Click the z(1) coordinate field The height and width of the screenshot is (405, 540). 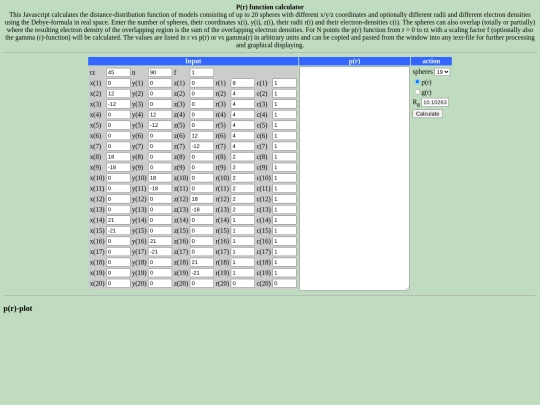(201, 83)
